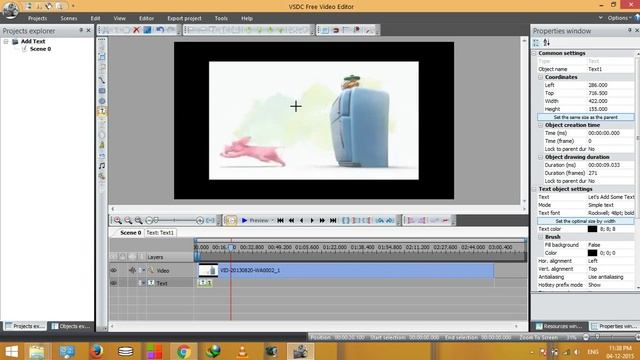640x360 pixels.
Task: Open the Editor menu
Action: [x=147, y=18]
